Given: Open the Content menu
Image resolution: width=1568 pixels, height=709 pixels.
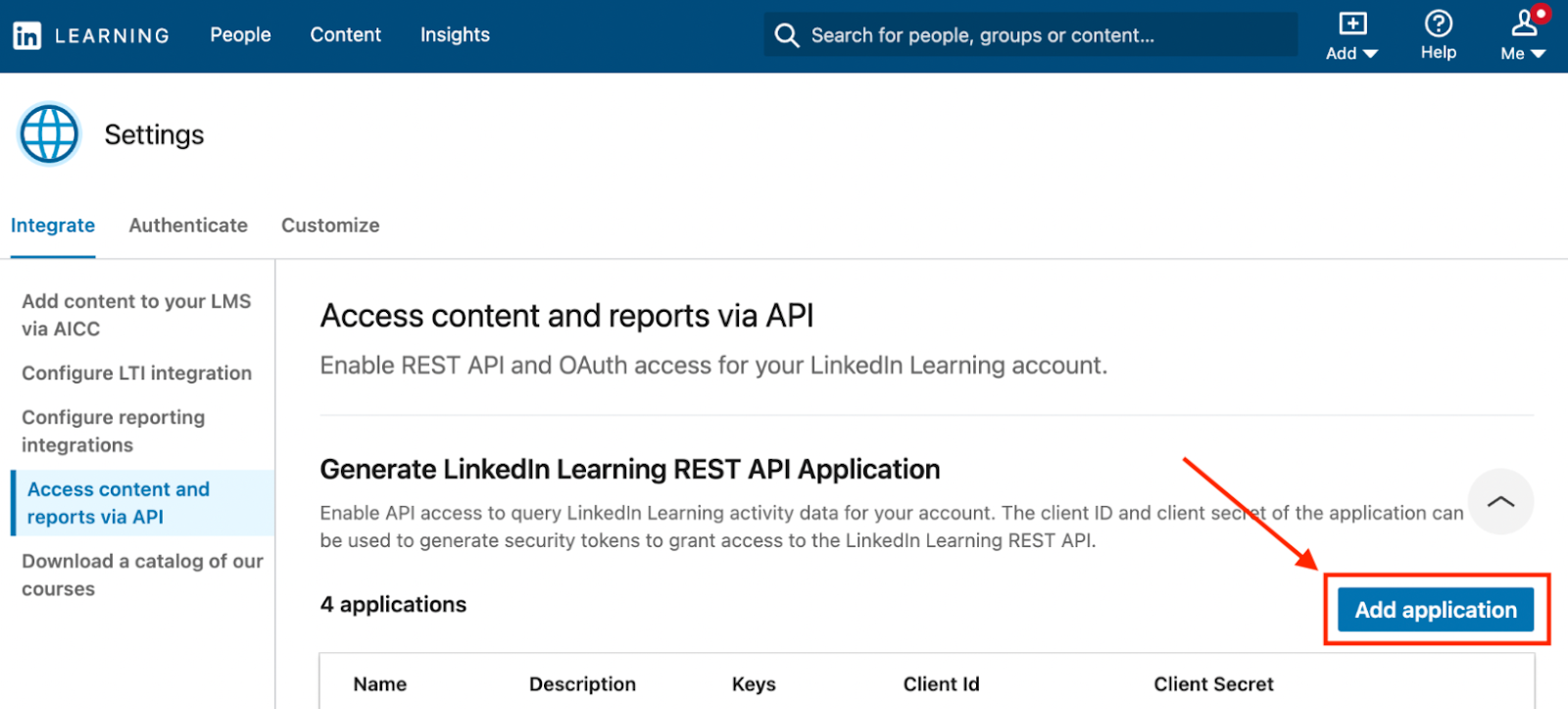Looking at the screenshot, I should (345, 35).
